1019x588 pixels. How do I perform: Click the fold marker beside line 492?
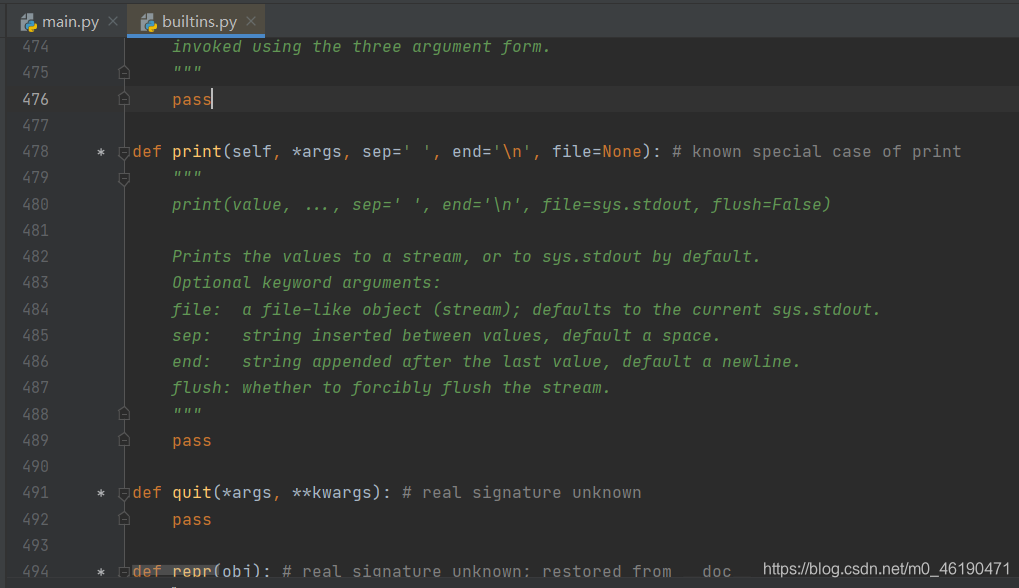[x=123, y=519]
